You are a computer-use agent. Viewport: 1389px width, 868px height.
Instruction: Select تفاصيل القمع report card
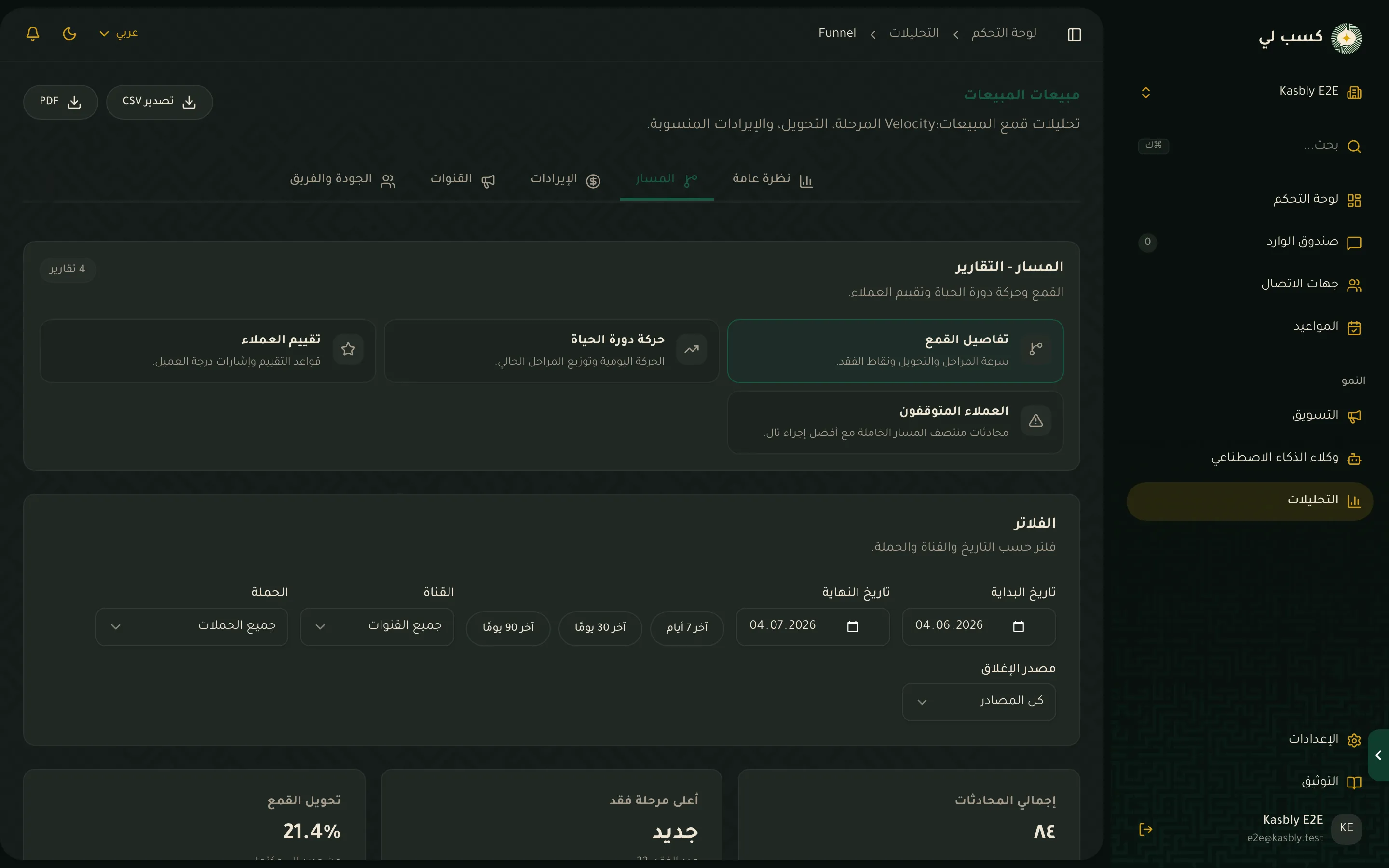(895, 351)
